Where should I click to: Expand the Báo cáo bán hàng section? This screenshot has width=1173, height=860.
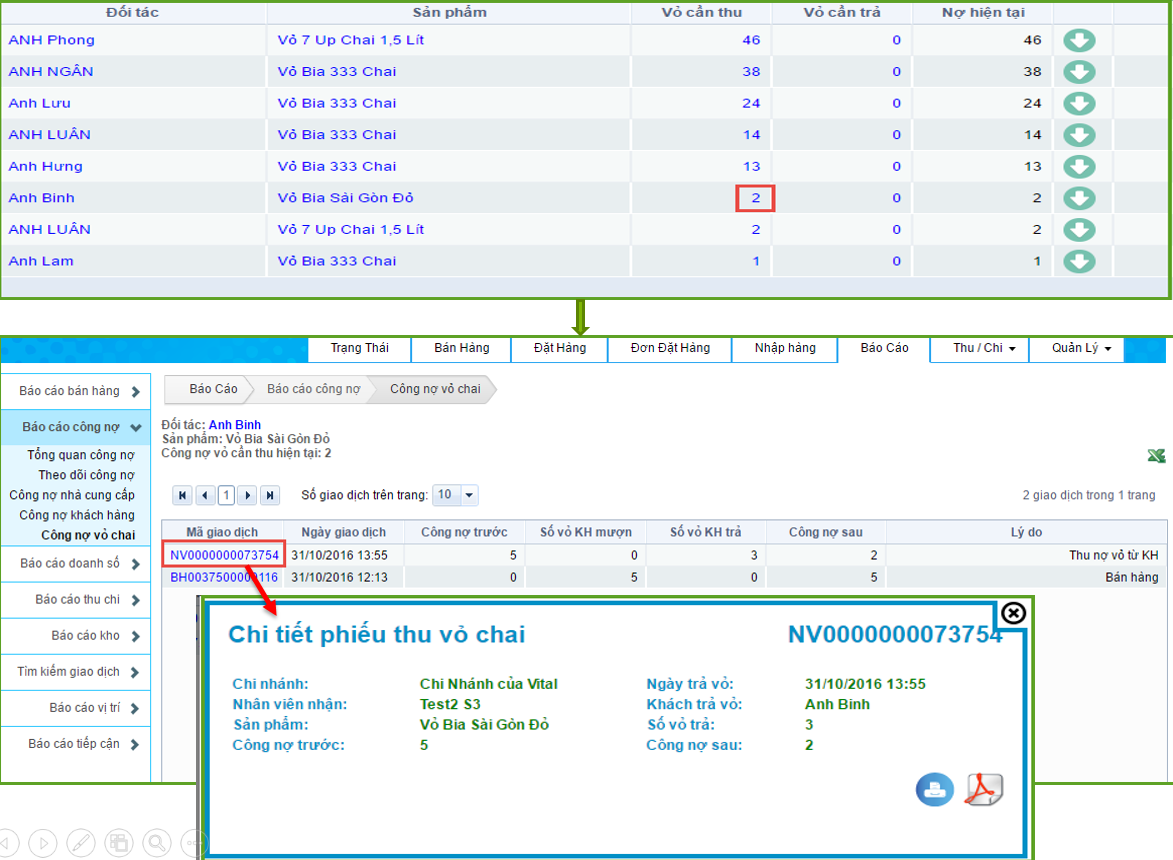(77, 392)
